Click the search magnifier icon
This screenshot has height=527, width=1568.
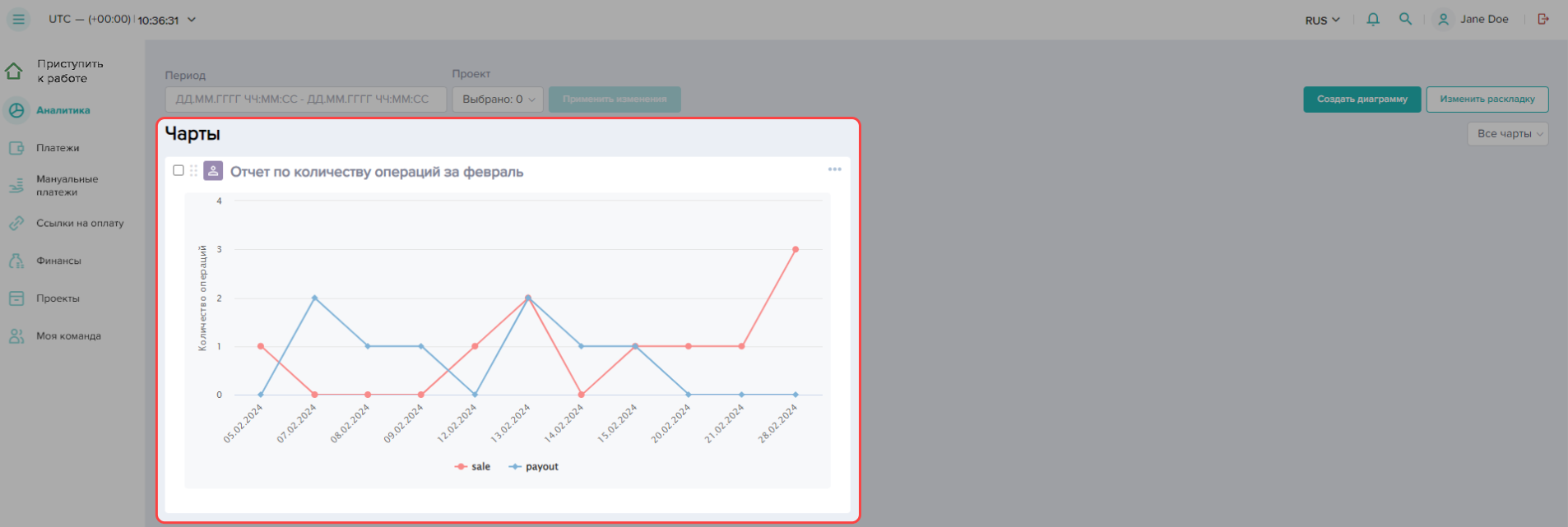pos(1405,19)
